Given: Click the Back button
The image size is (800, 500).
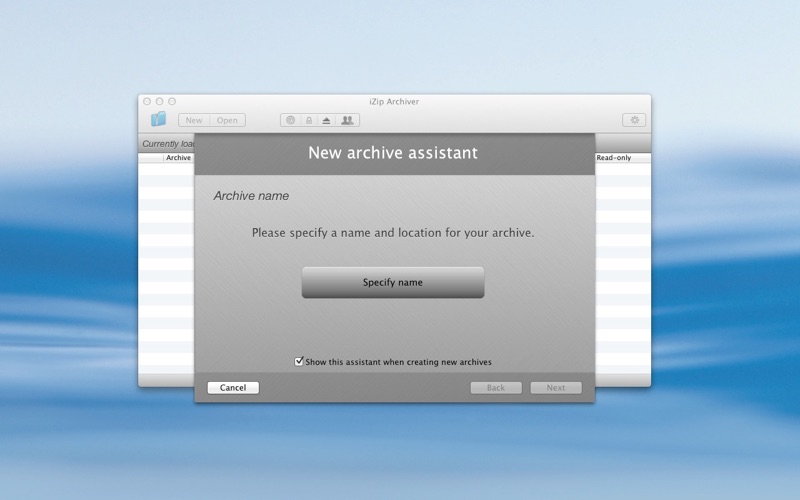Looking at the screenshot, I should pyautogui.click(x=496, y=388).
